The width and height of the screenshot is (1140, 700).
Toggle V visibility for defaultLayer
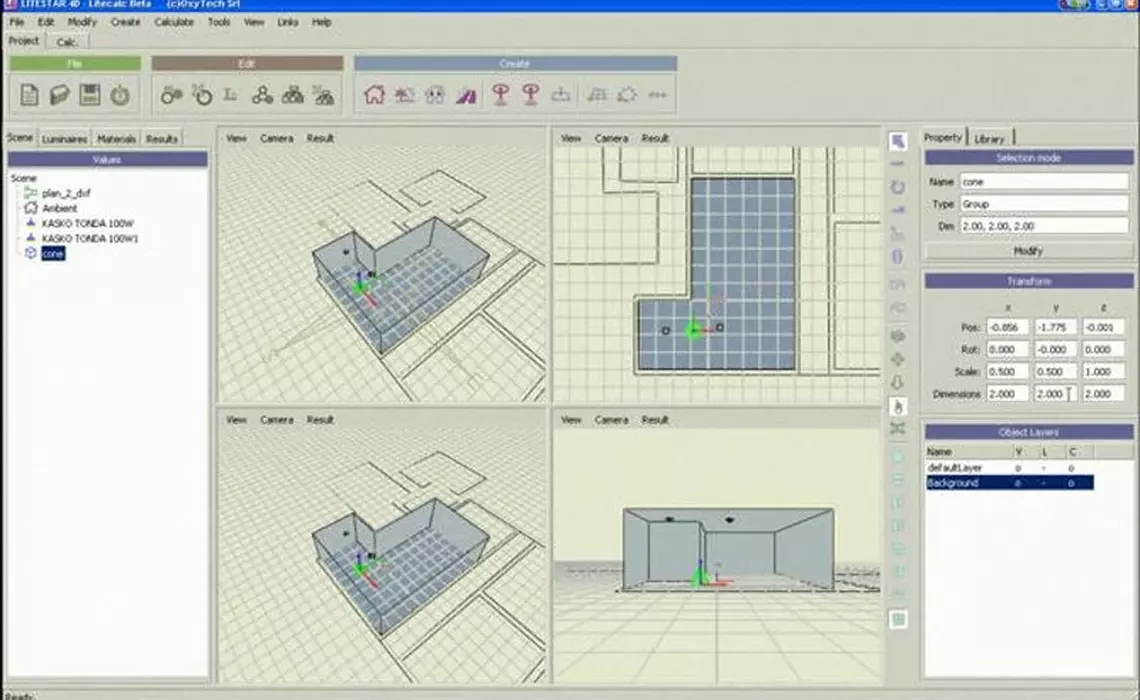click(x=1018, y=468)
